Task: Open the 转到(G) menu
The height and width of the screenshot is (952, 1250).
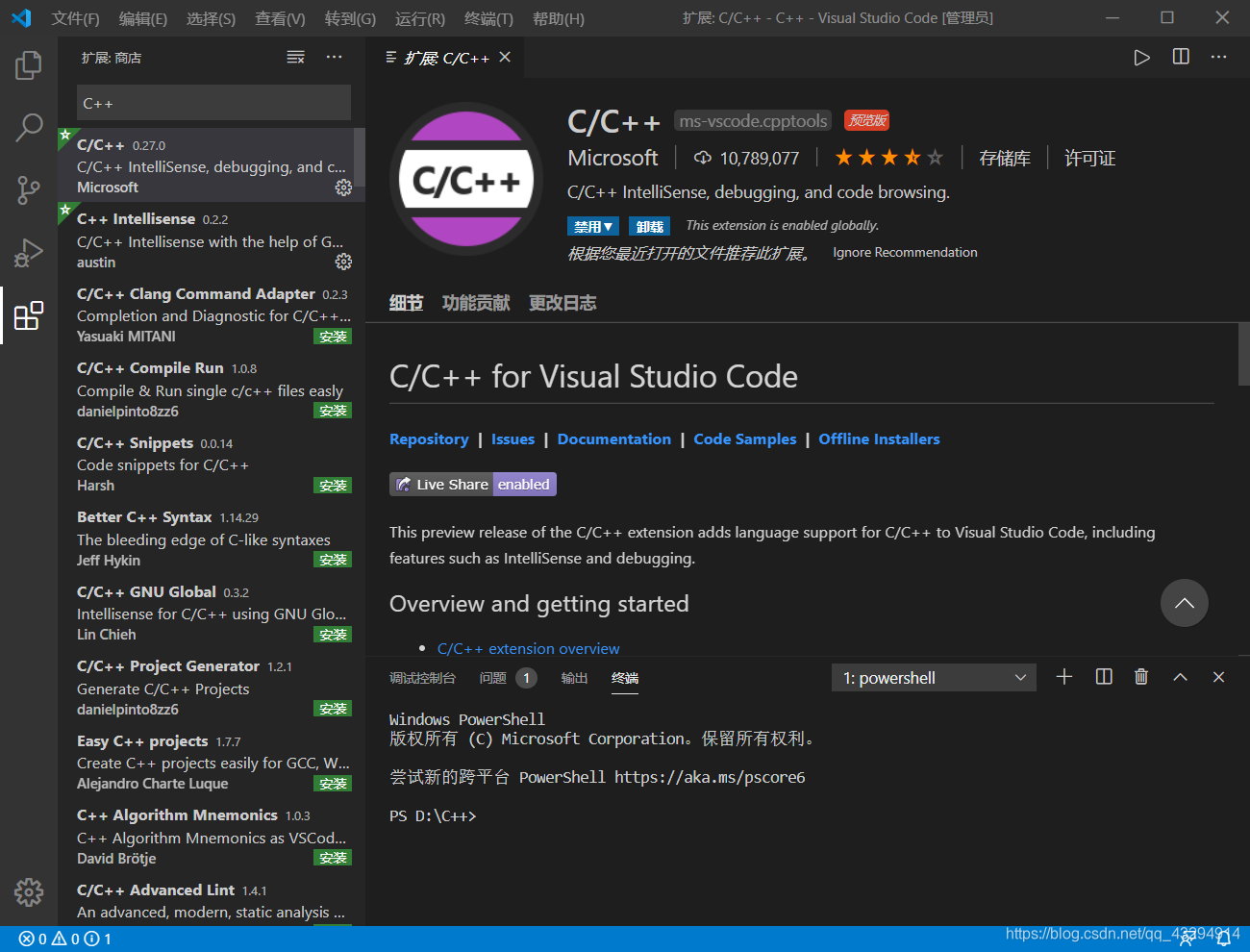Action: pos(350,18)
